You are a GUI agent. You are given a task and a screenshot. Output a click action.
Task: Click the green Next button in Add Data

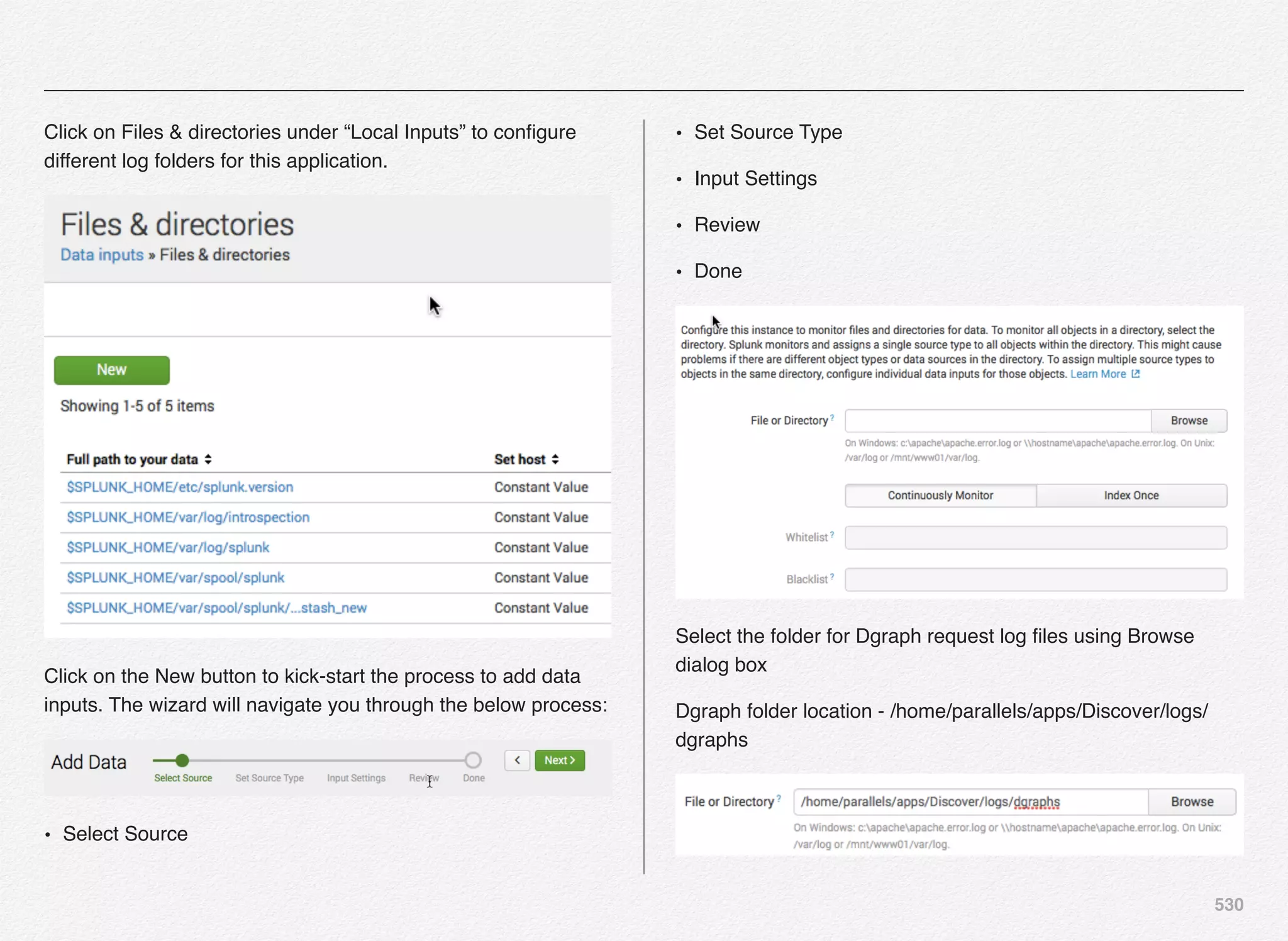tap(560, 760)
